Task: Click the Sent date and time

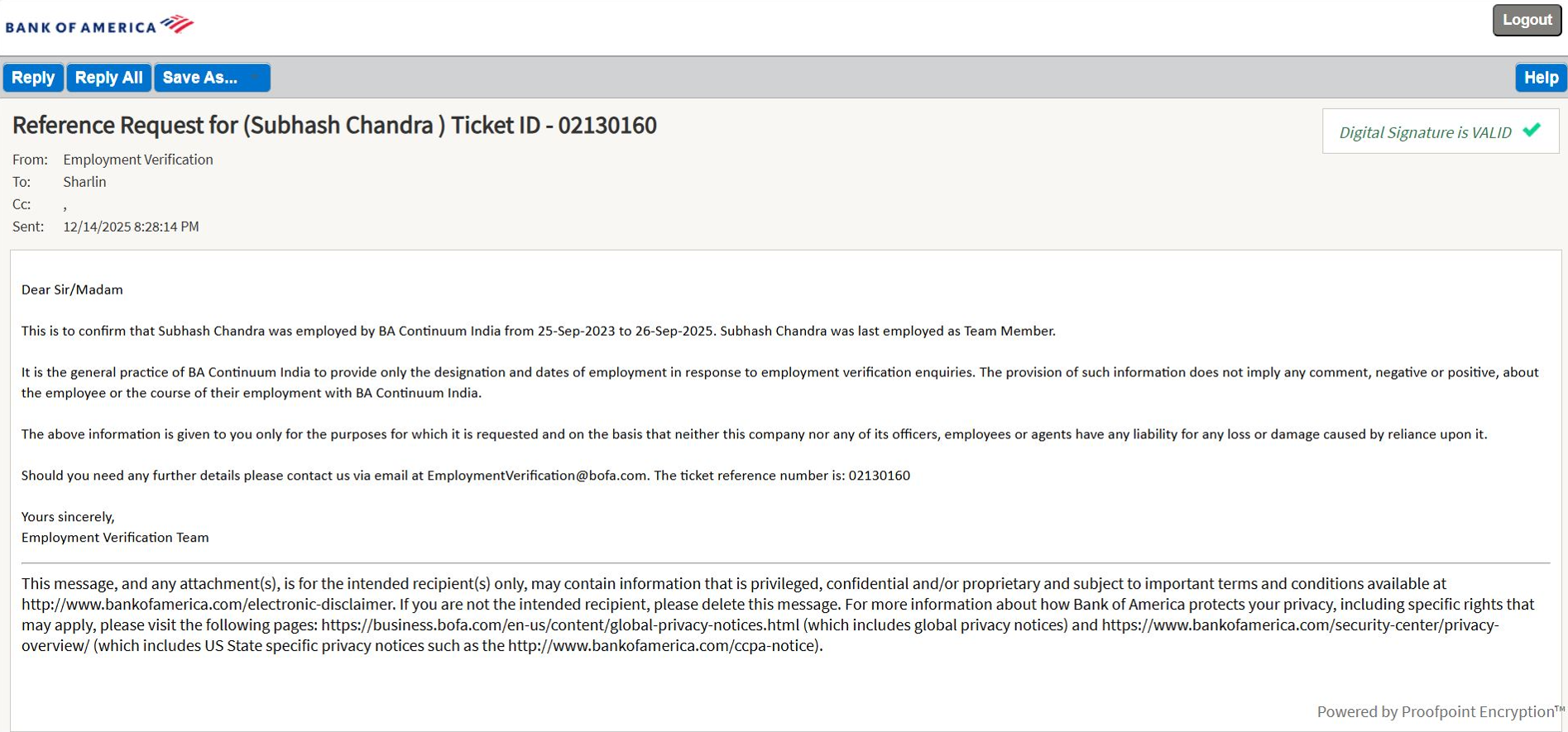Action: 131,227
